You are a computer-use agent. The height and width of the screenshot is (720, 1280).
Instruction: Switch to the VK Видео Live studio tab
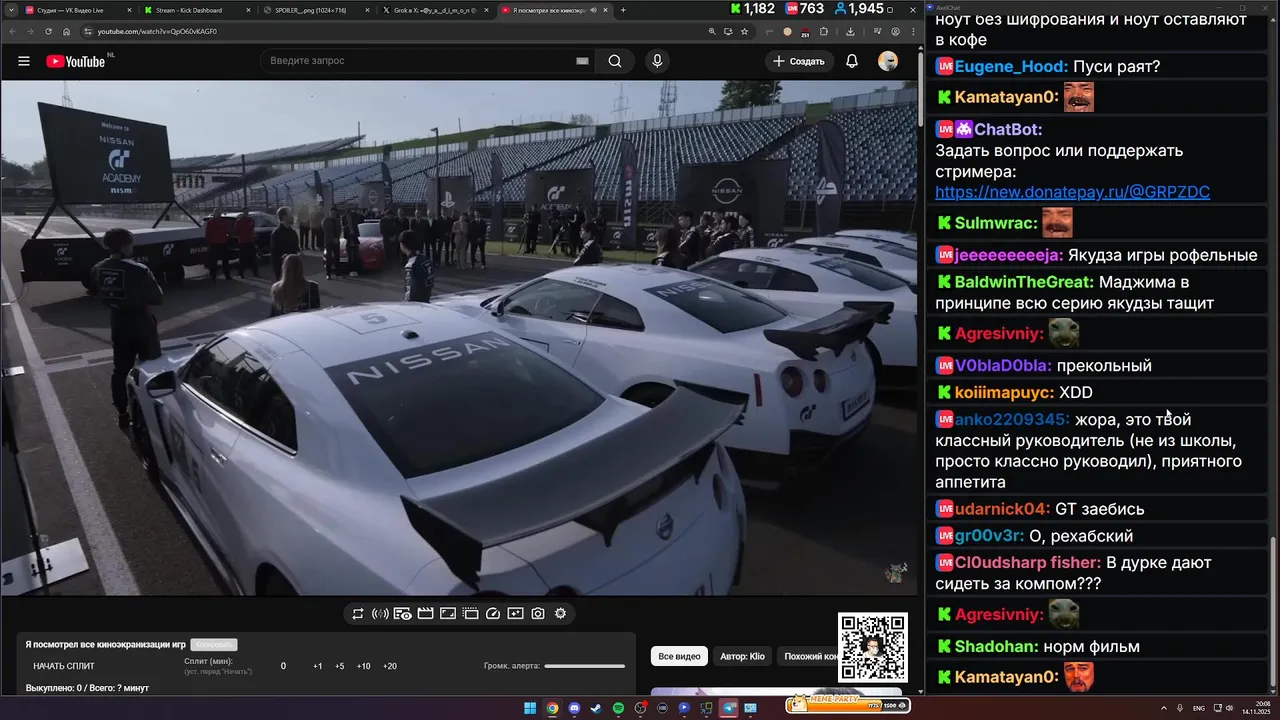click(x=76, y=10)
